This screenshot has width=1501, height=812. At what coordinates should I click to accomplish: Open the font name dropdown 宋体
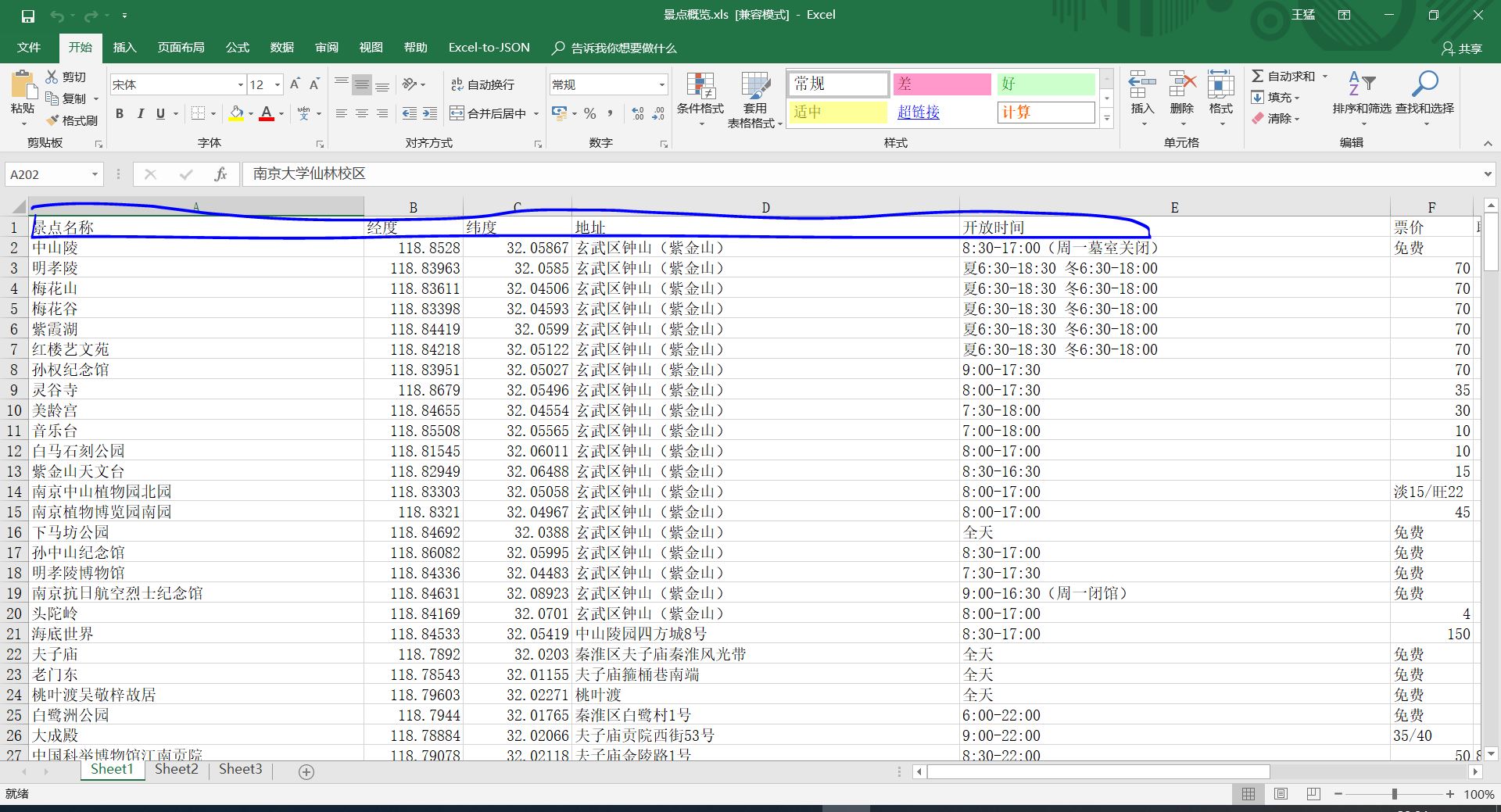240,84
